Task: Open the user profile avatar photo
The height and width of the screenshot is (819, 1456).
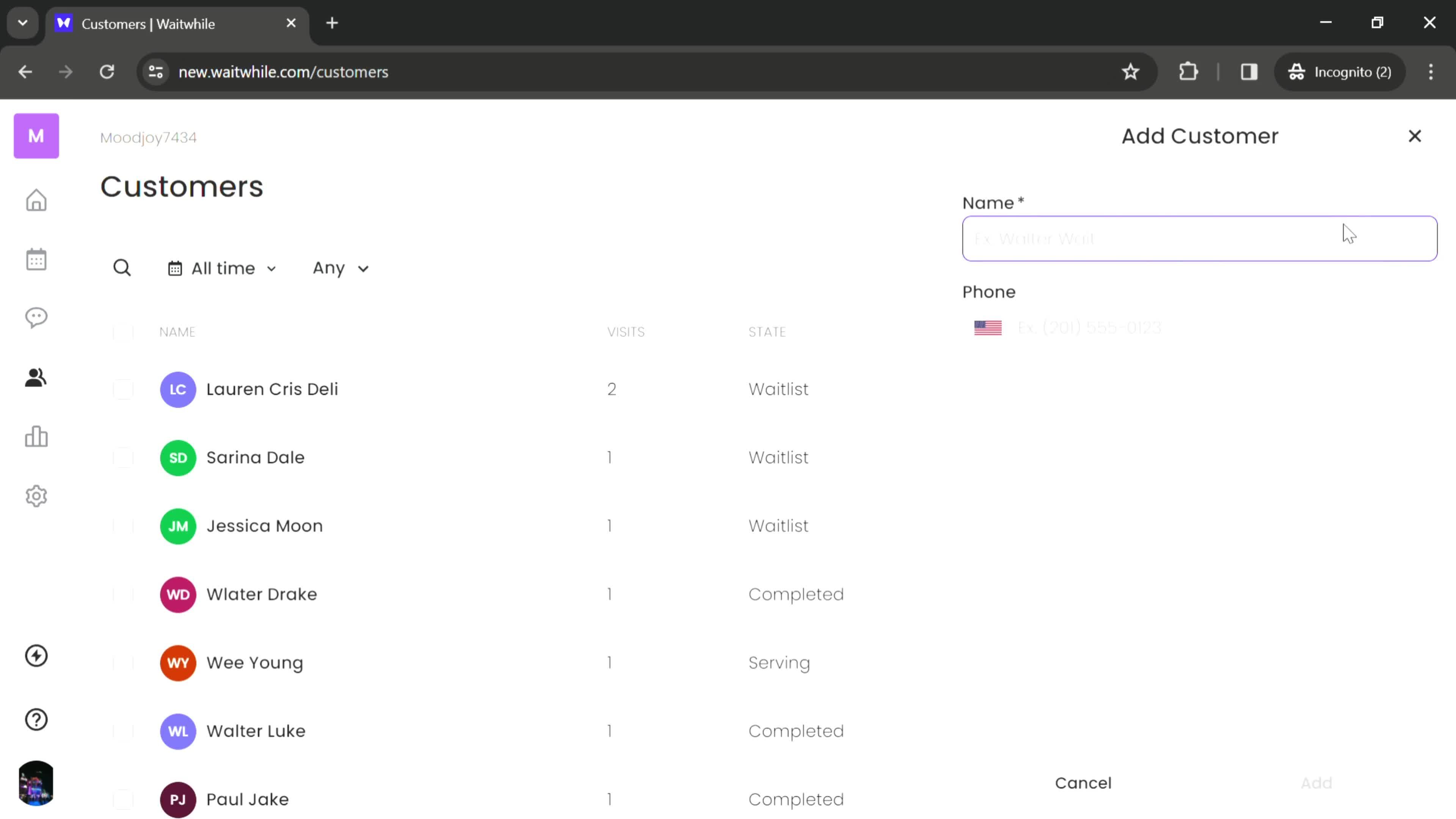Action: (x=36, y=783)
